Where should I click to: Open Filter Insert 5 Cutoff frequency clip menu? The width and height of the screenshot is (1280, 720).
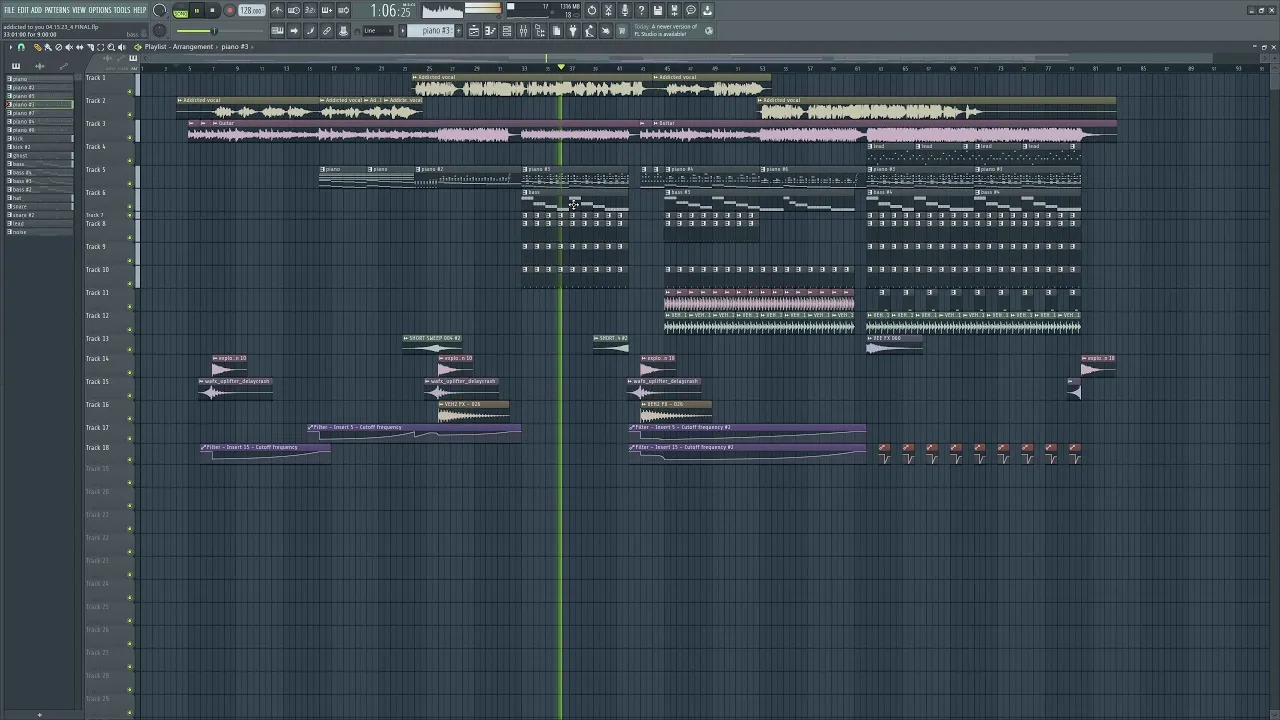click(312, 427)
